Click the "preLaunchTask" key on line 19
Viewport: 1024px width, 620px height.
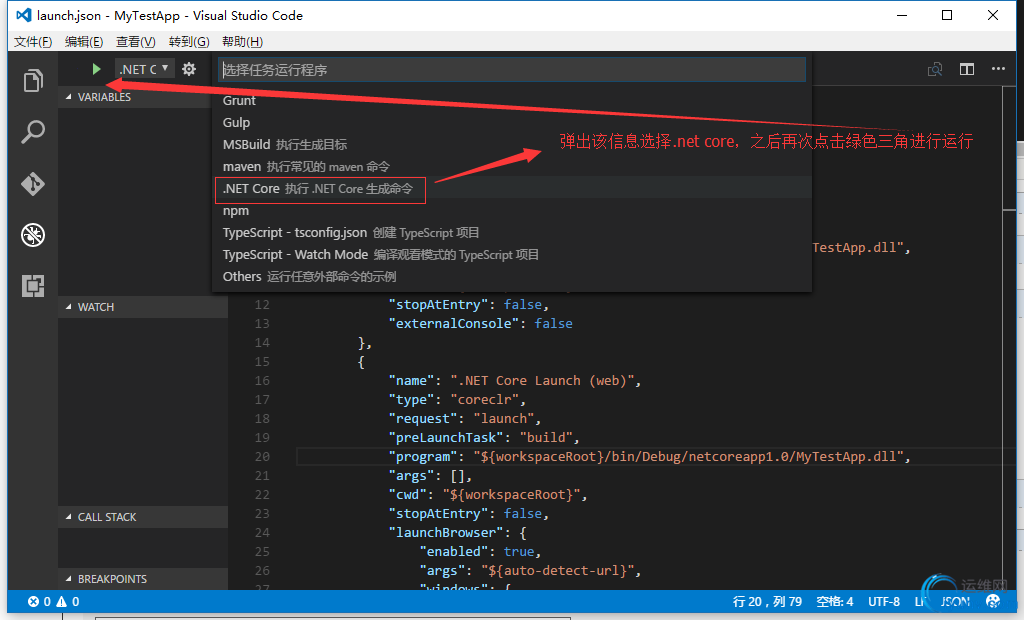[x=446, y=437]
